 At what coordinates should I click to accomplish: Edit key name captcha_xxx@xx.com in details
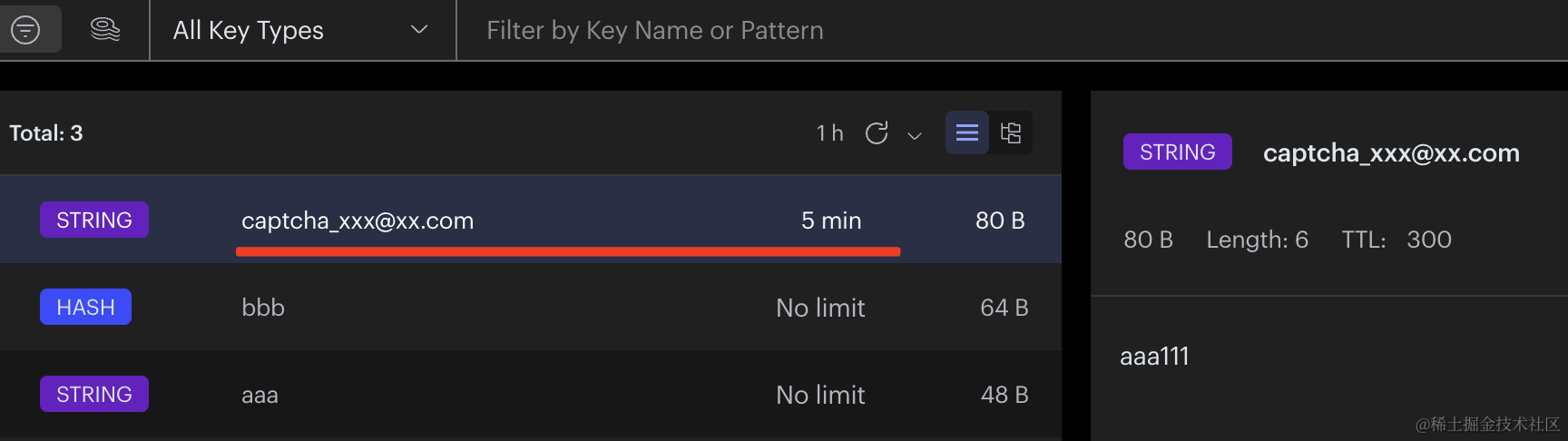click(x=1391, y=152)
